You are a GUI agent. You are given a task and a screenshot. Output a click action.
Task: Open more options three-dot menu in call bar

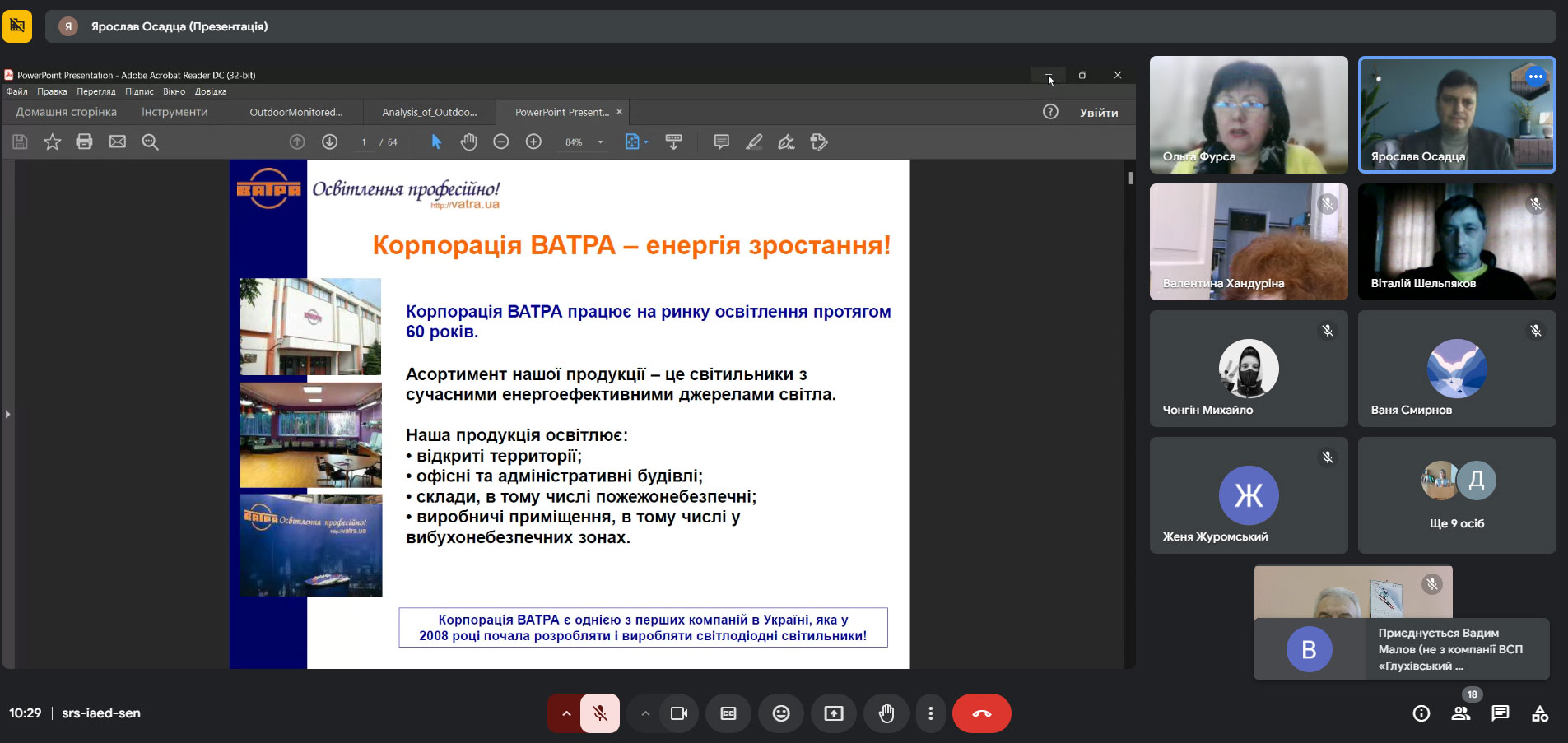coord(931,713)
